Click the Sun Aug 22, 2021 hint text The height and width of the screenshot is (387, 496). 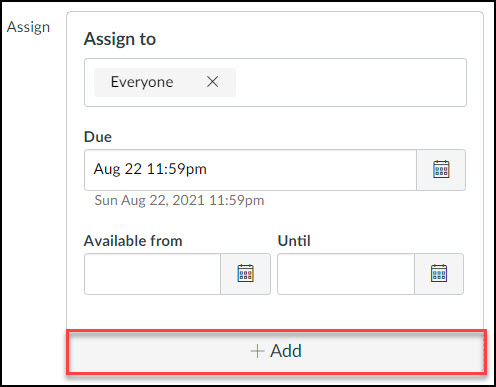click(x=179, y=200)
